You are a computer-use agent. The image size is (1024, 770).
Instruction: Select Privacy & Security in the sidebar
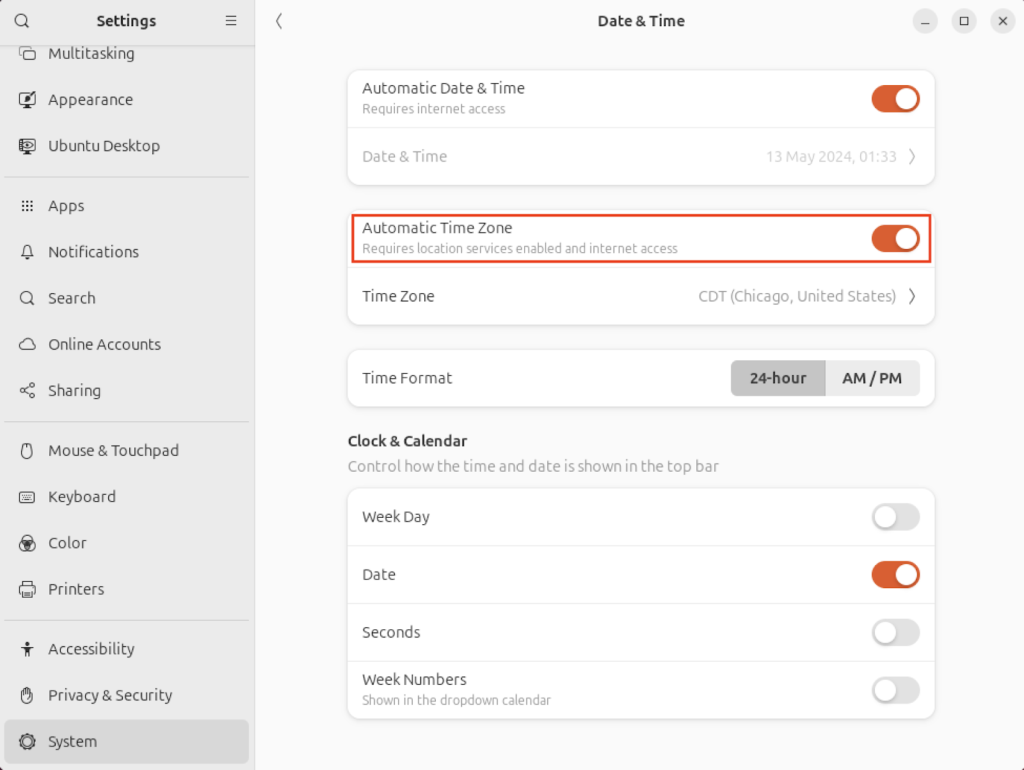(x=28, y=695)
